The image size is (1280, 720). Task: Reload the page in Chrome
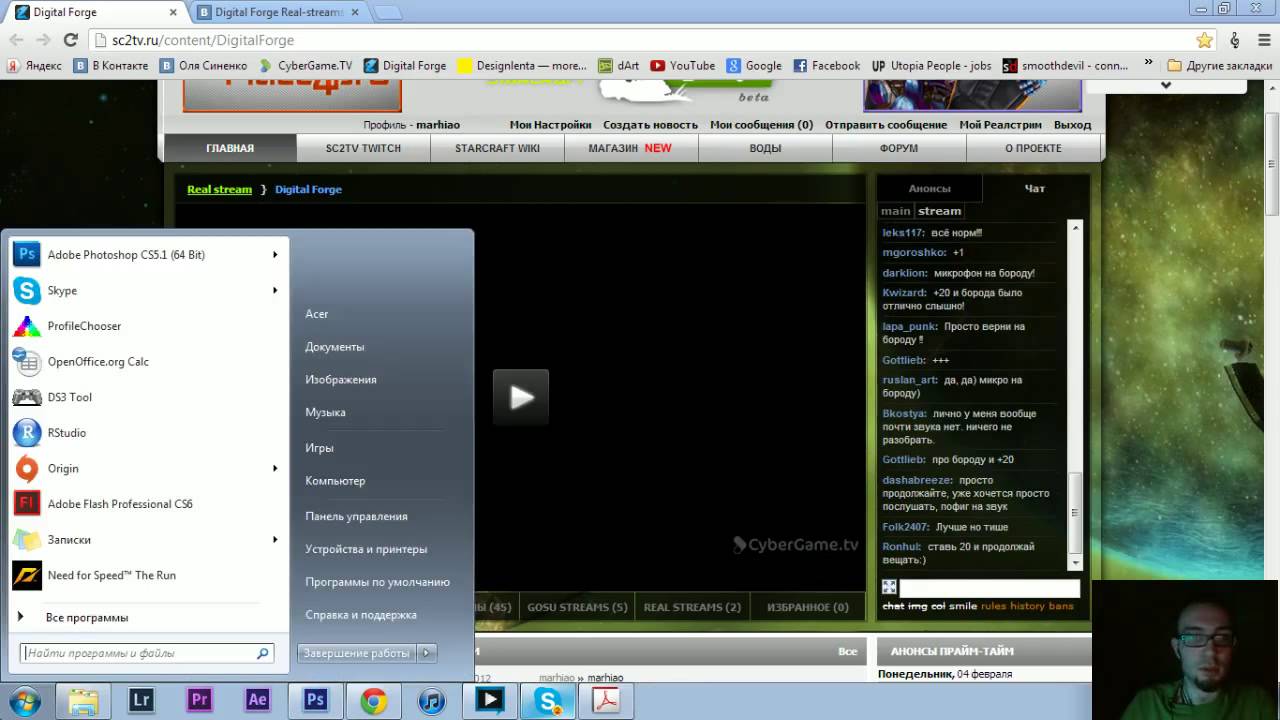click(70, 40)
